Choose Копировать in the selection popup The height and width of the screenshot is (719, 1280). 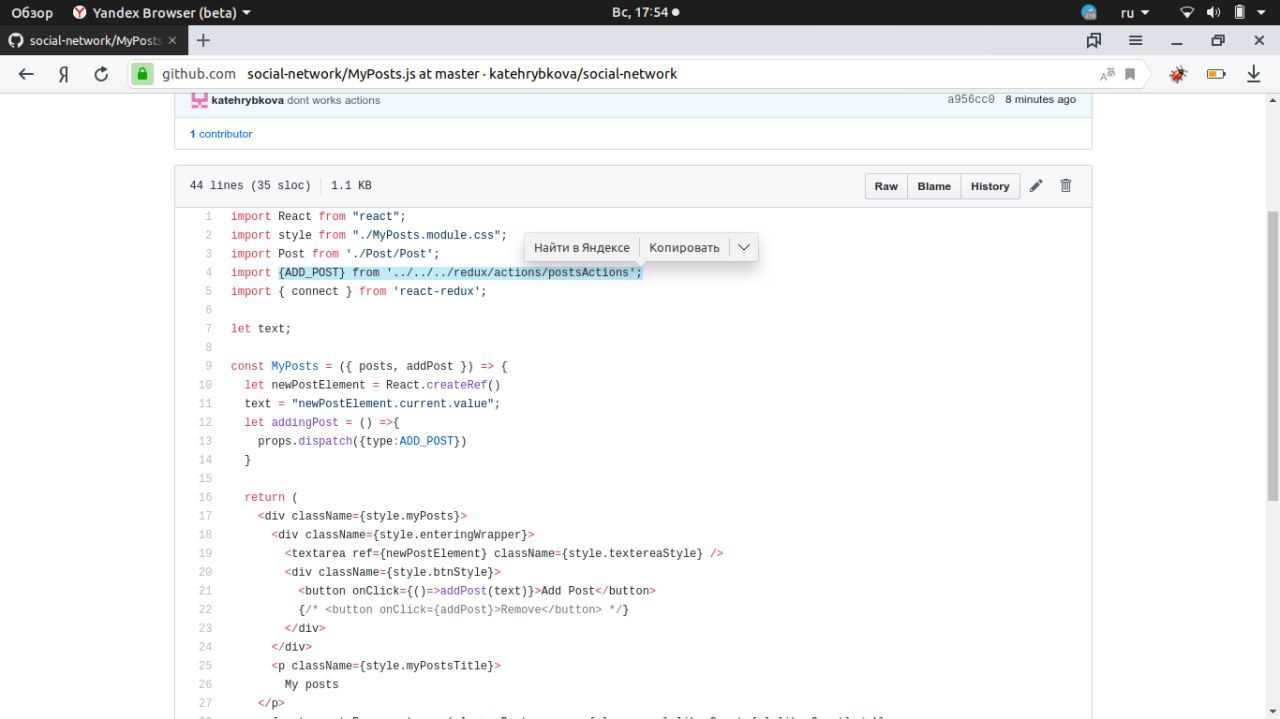pyautogui.click(x=684, y=247)
